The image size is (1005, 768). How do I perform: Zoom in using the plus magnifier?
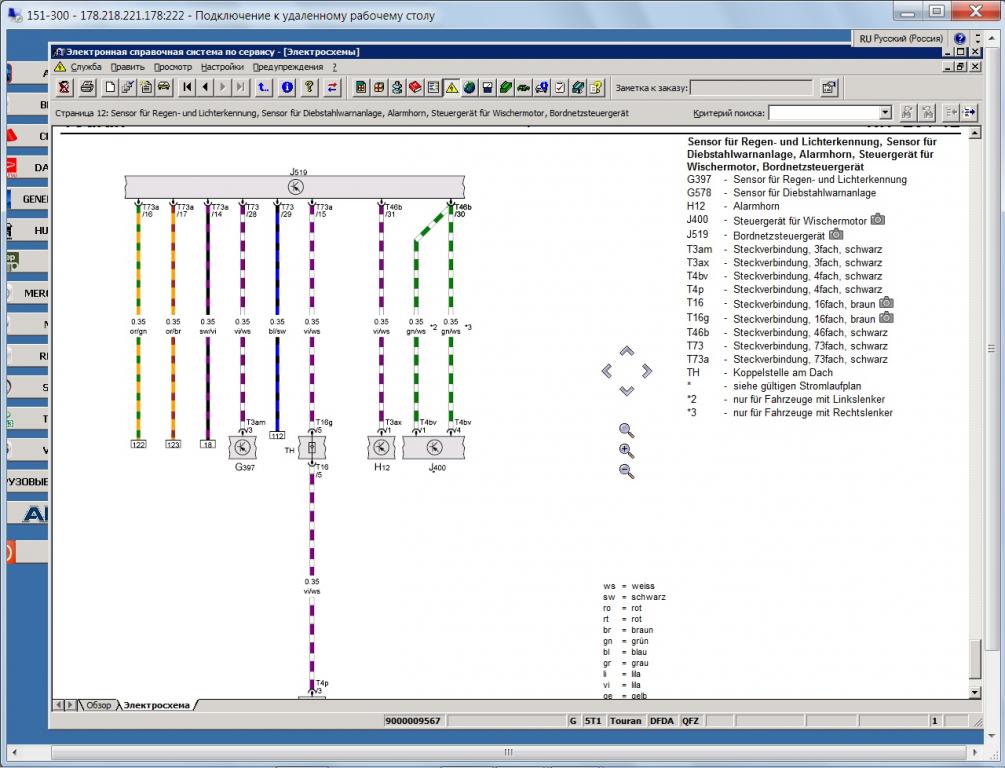(x=626, y=451)
